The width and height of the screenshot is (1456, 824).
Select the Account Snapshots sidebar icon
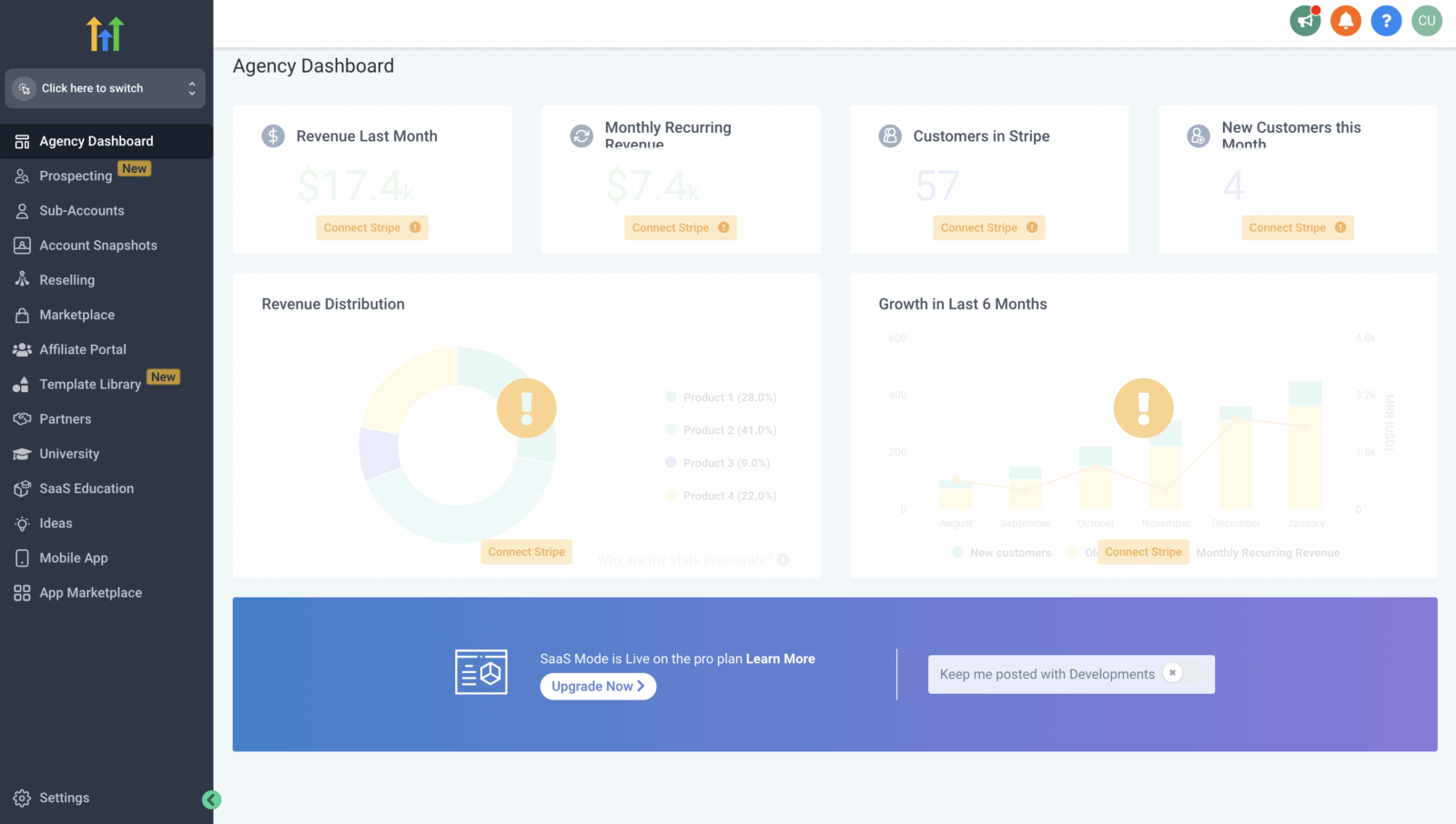(21, 245)
